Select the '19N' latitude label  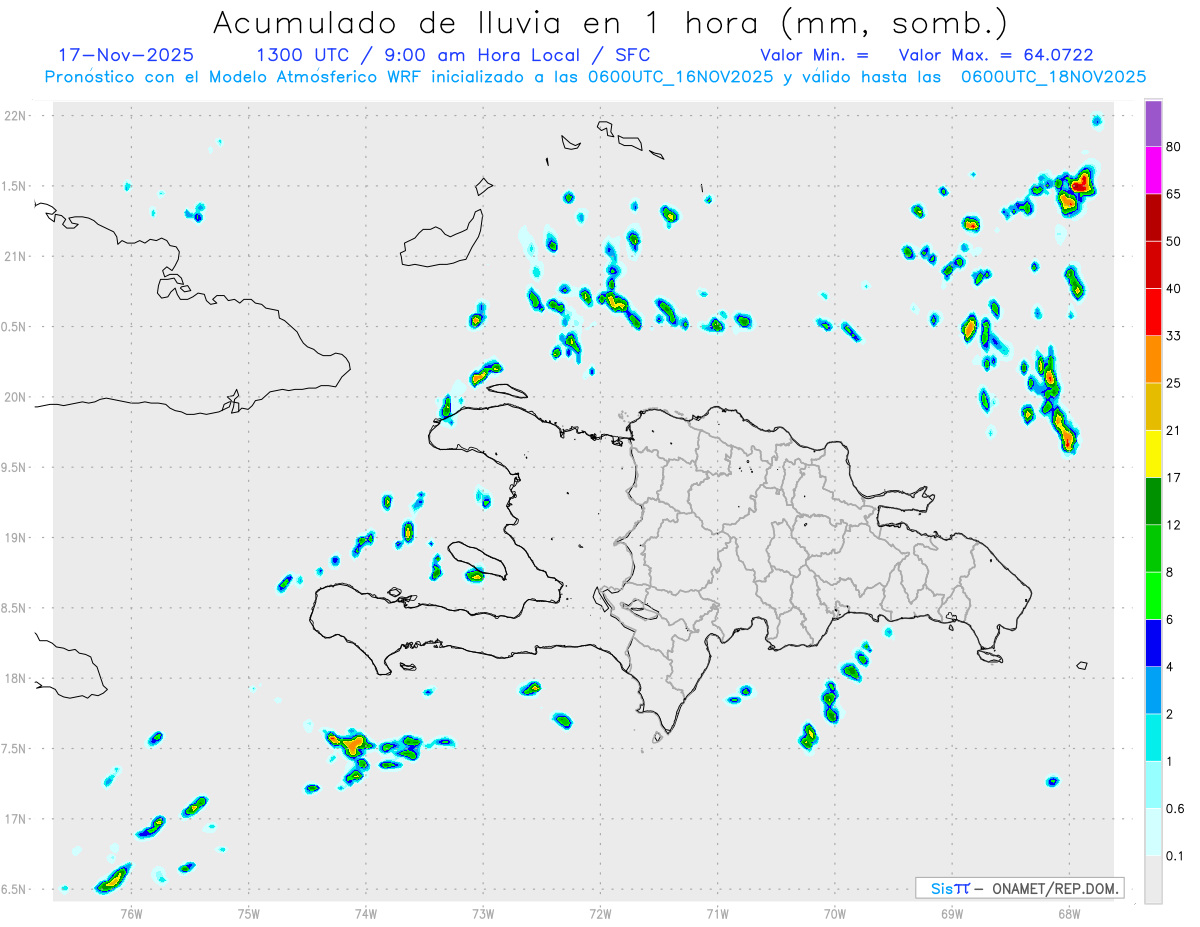pos(15,538)
